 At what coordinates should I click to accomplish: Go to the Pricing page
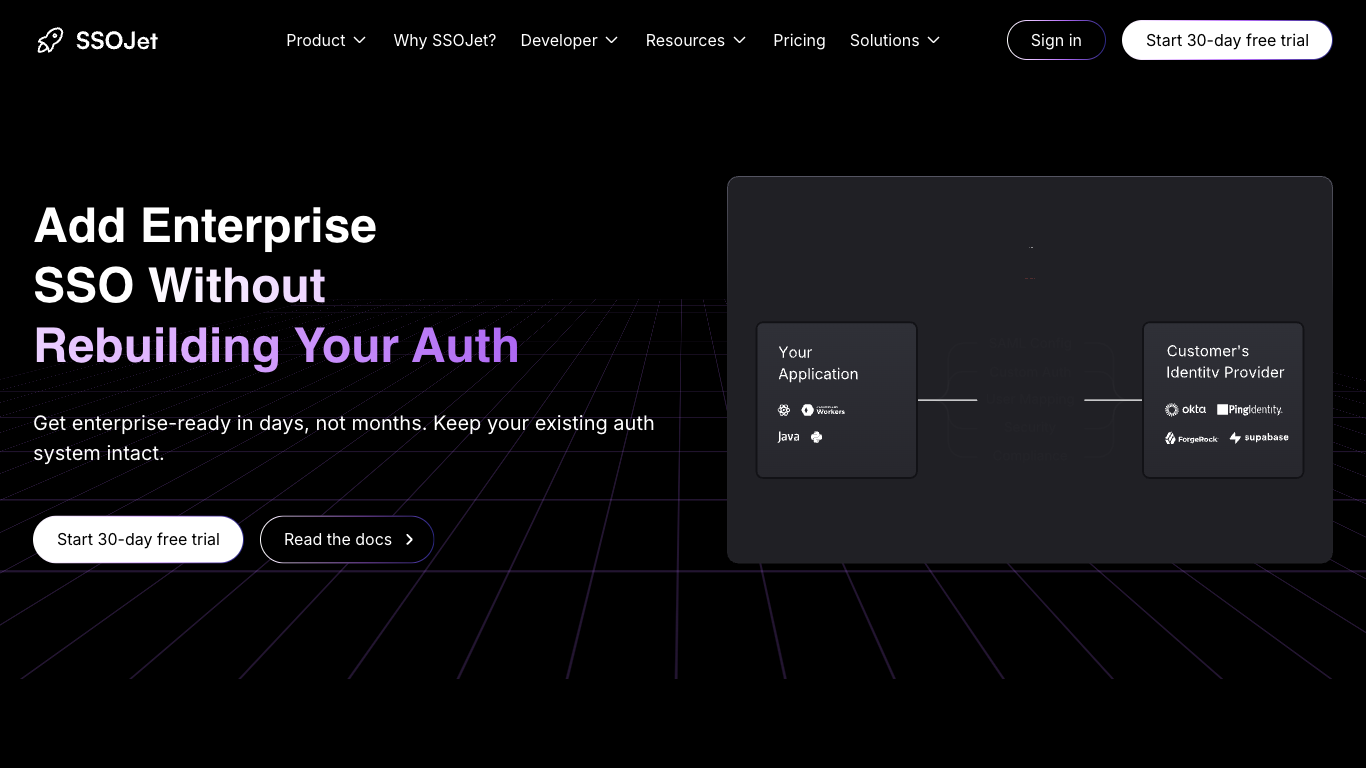tap(799, 40)
